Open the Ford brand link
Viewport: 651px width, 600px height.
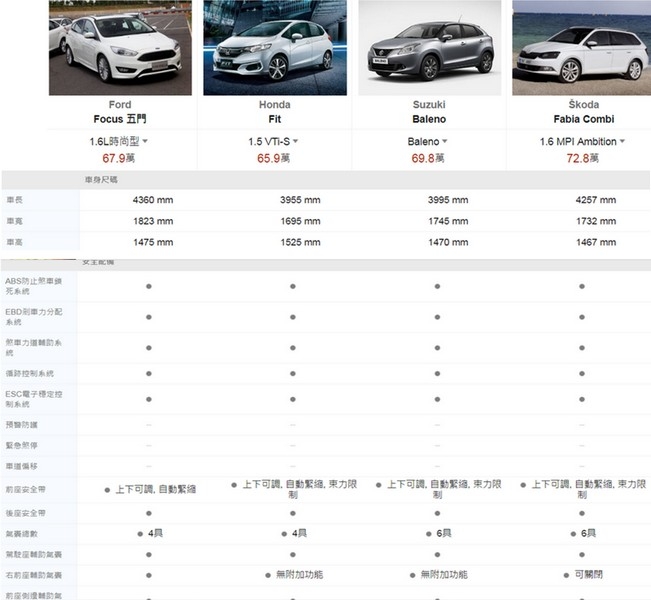click(120, 105)
